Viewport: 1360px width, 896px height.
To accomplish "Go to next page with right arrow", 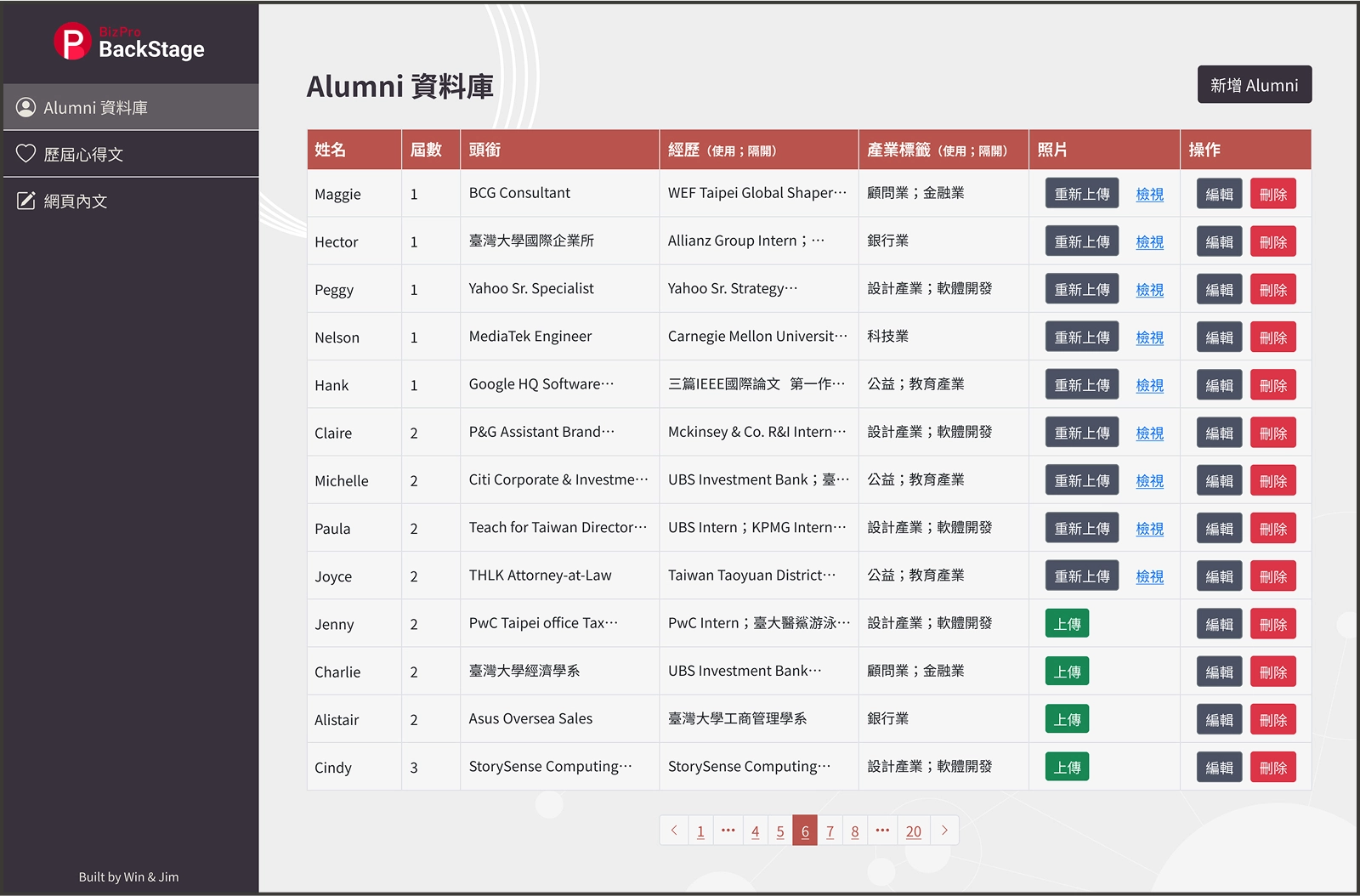I will pyautogui.click(x=944, y=831).
